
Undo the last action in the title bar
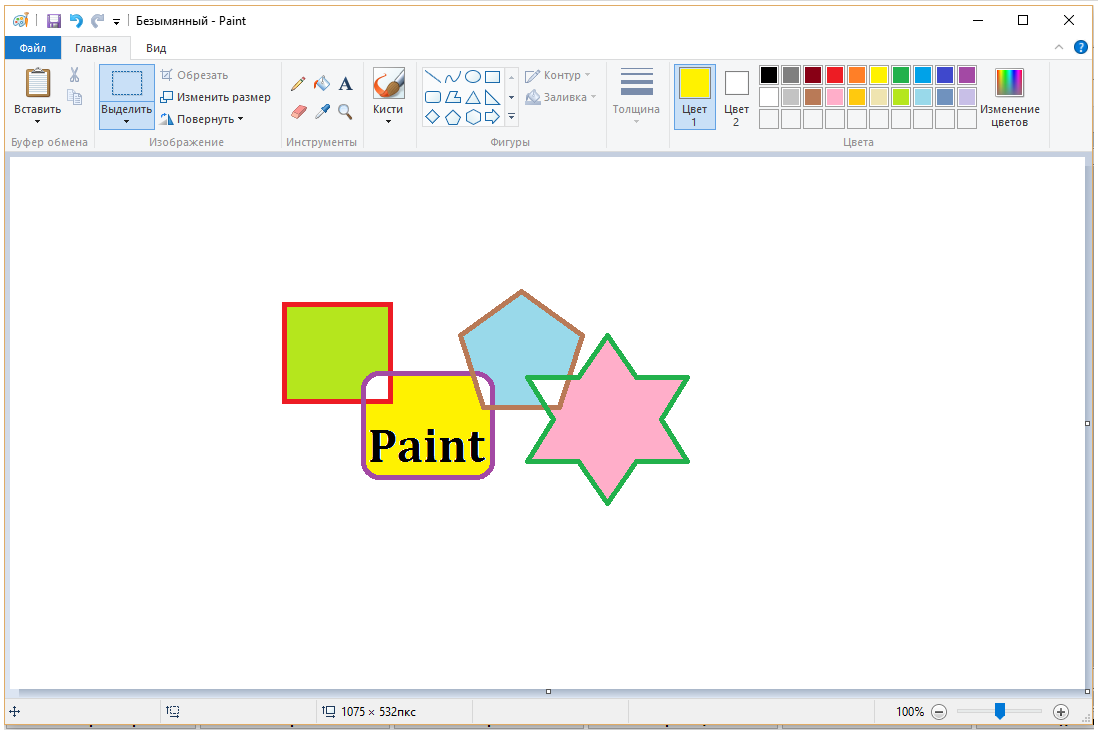tap(76, 20)
